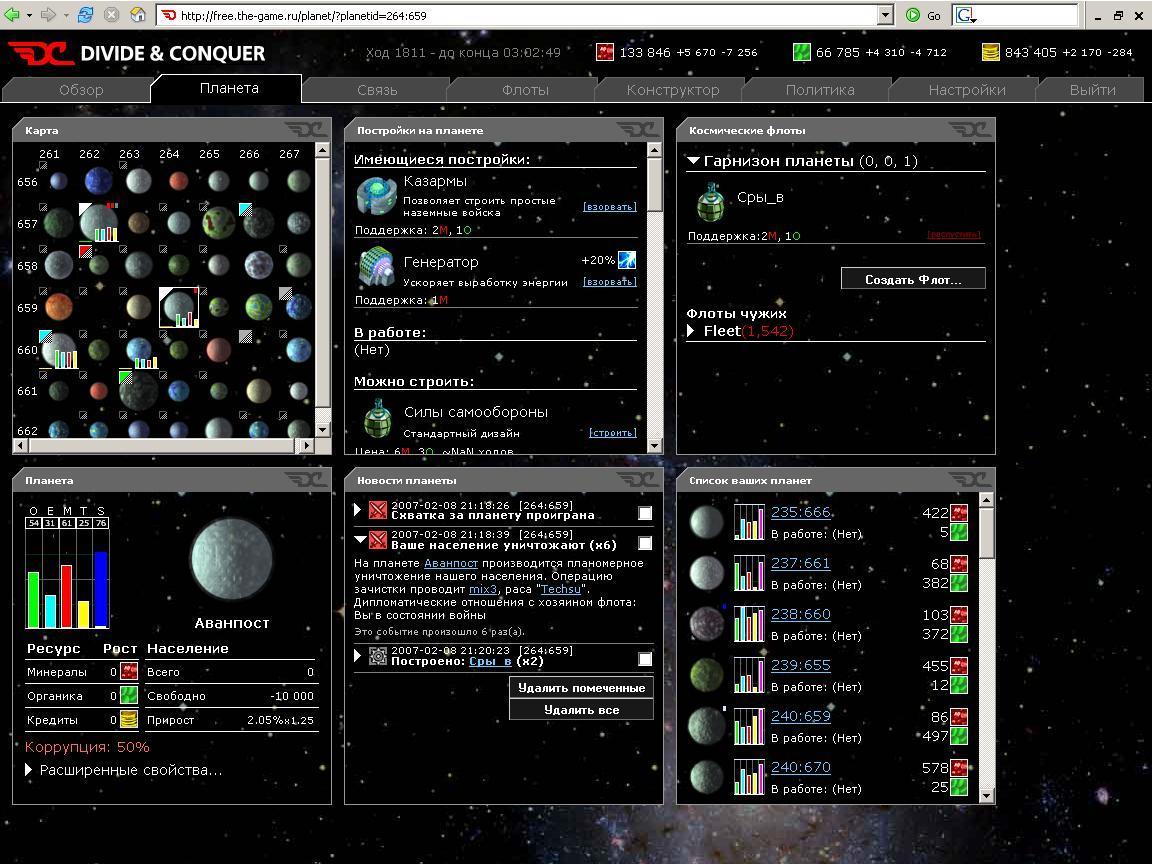Click the Казармы barracks building icon

[377, 197]
